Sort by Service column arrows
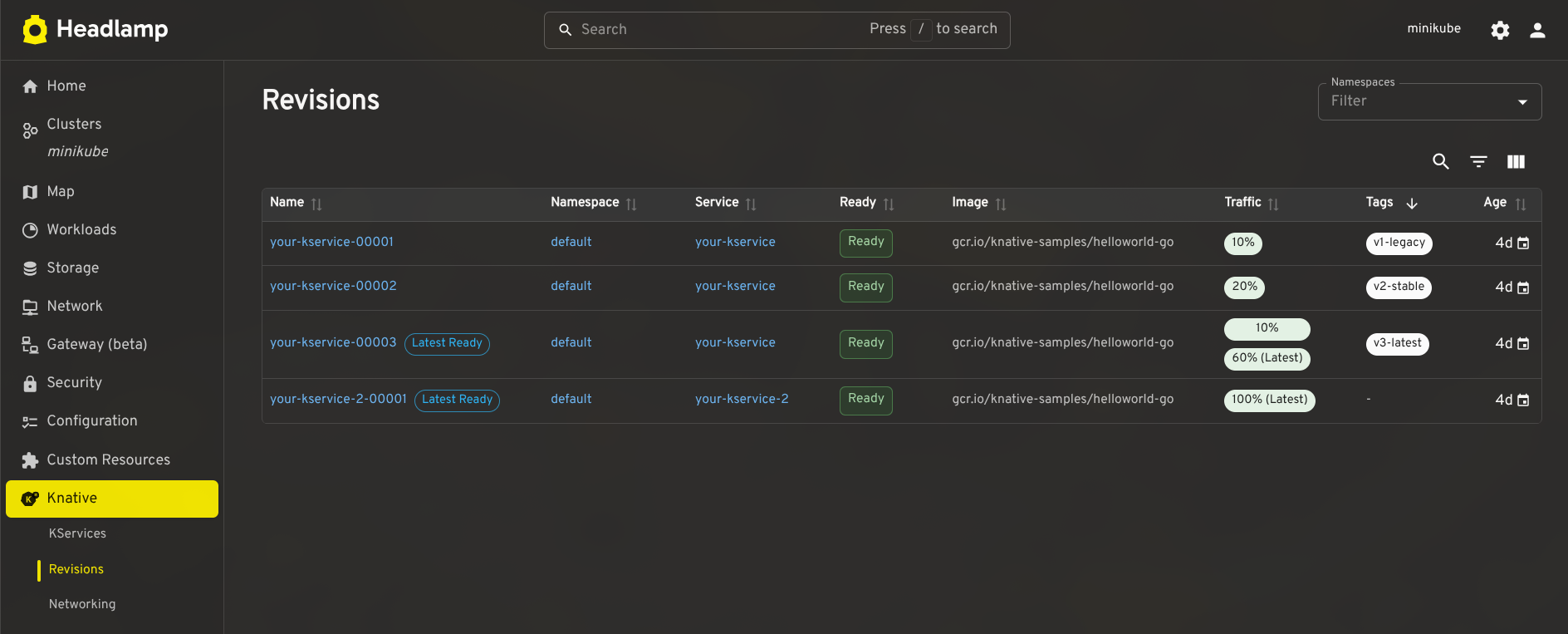 click(751, 204)
